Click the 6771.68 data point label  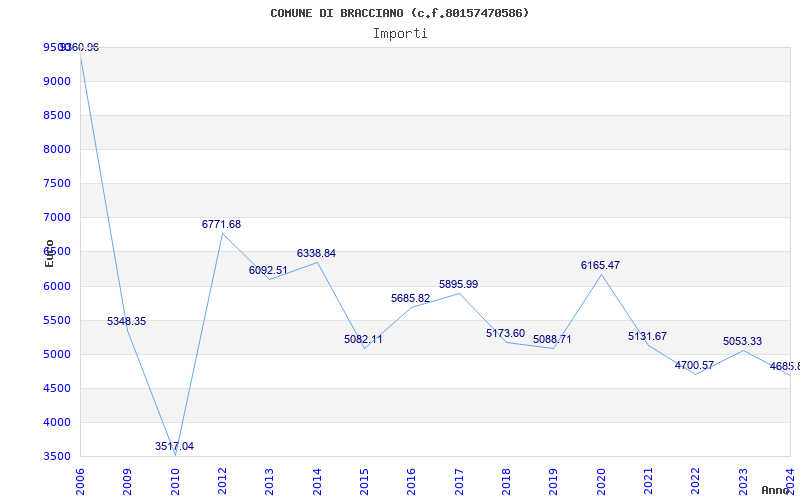(x=221, y=224)
